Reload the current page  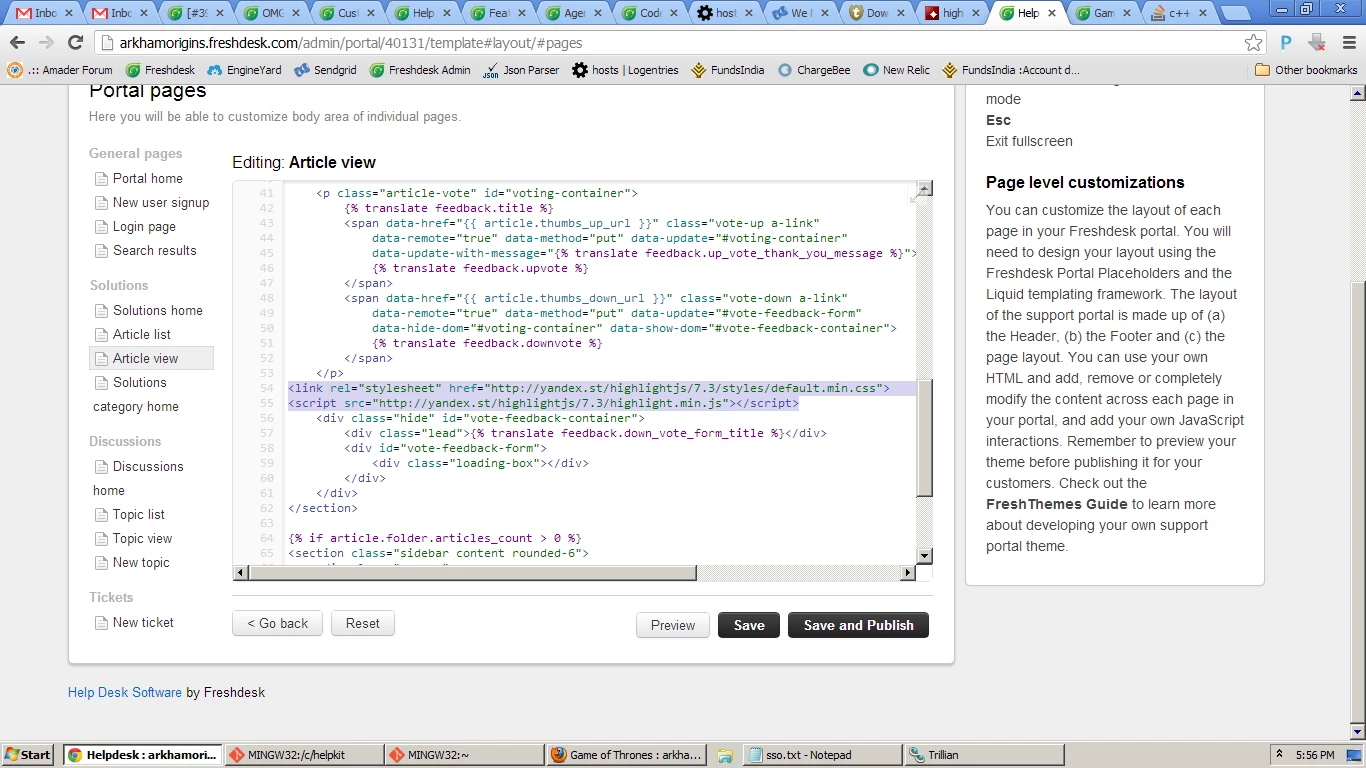pyautogui.click(x=75, y=43)
